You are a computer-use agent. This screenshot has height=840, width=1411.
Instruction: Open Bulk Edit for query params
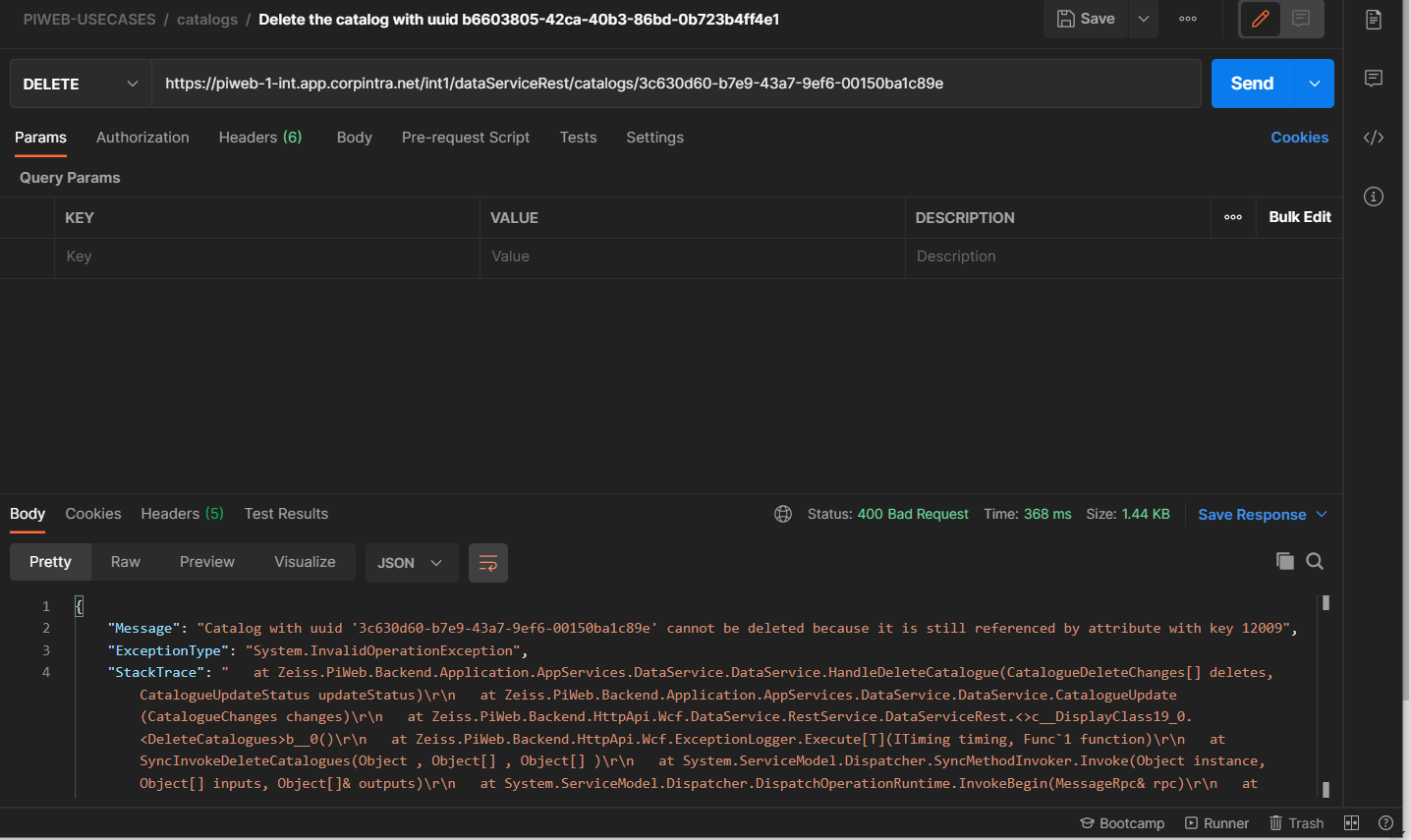(1299, 217)
